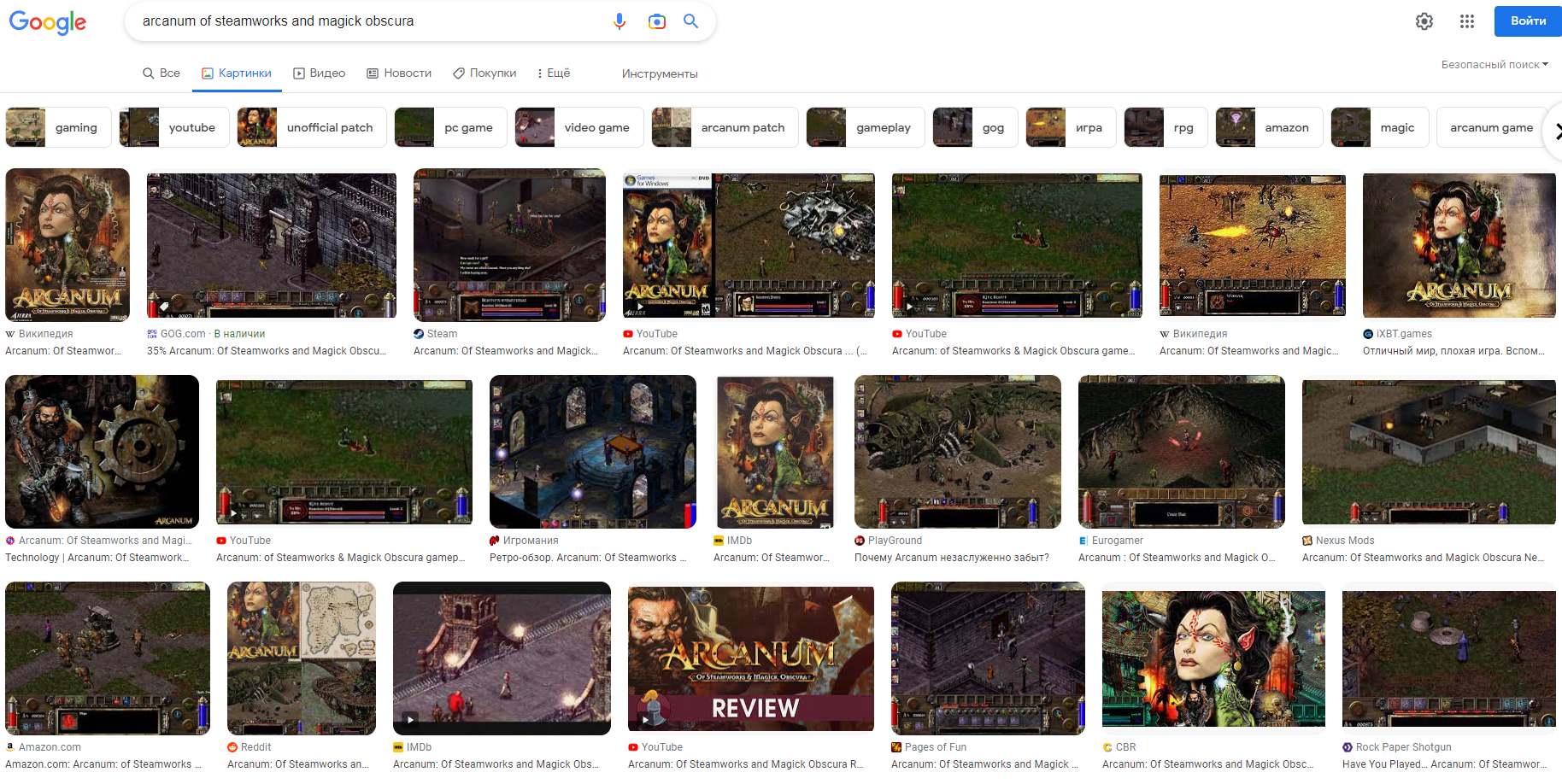The height and width of the screenshot is (784, 1562).
Task: Choose the amazon filter chip
Action: [1269, 127]
